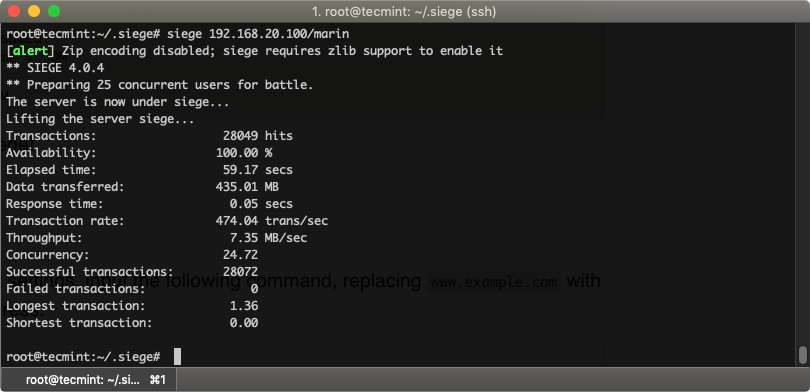Click the Throughput 7.35 MB/sec value

(x=268, y=238)
